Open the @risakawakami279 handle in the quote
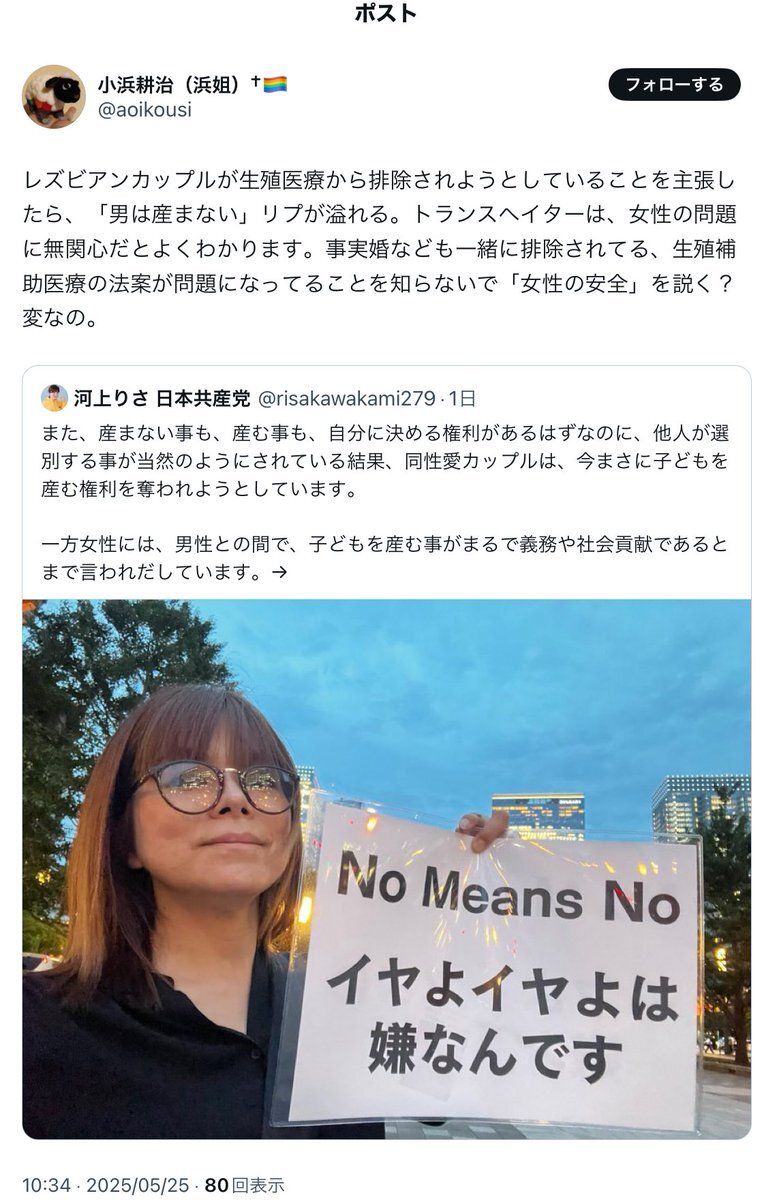 347,399
